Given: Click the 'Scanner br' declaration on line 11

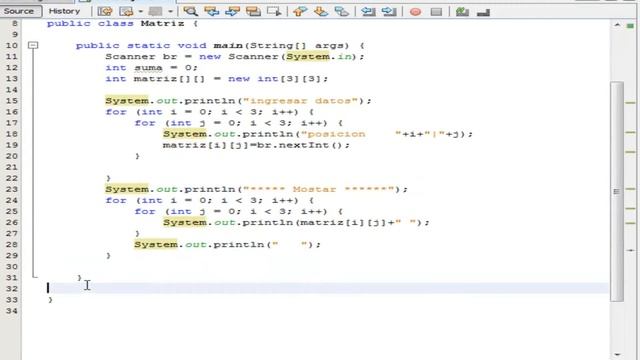Looking at the screenshot, I should tap(141, 56).
